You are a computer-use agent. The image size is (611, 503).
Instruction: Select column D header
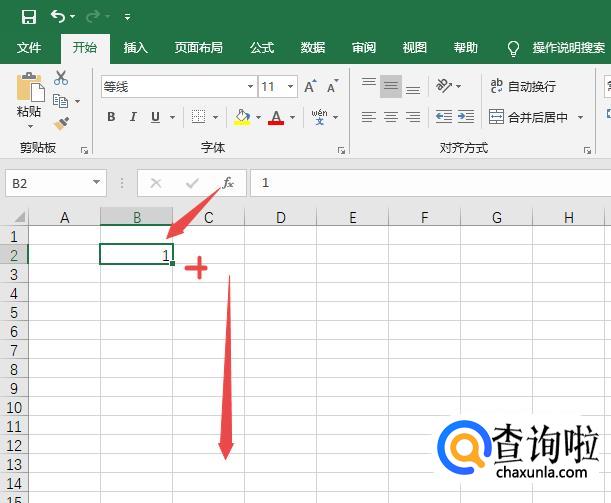[281, 217]
